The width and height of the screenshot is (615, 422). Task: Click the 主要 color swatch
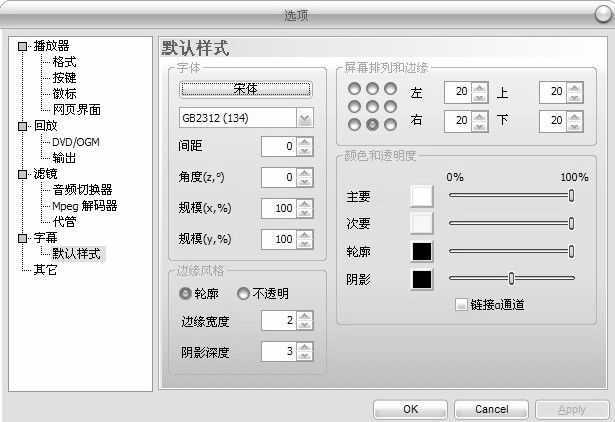(421, 196)
